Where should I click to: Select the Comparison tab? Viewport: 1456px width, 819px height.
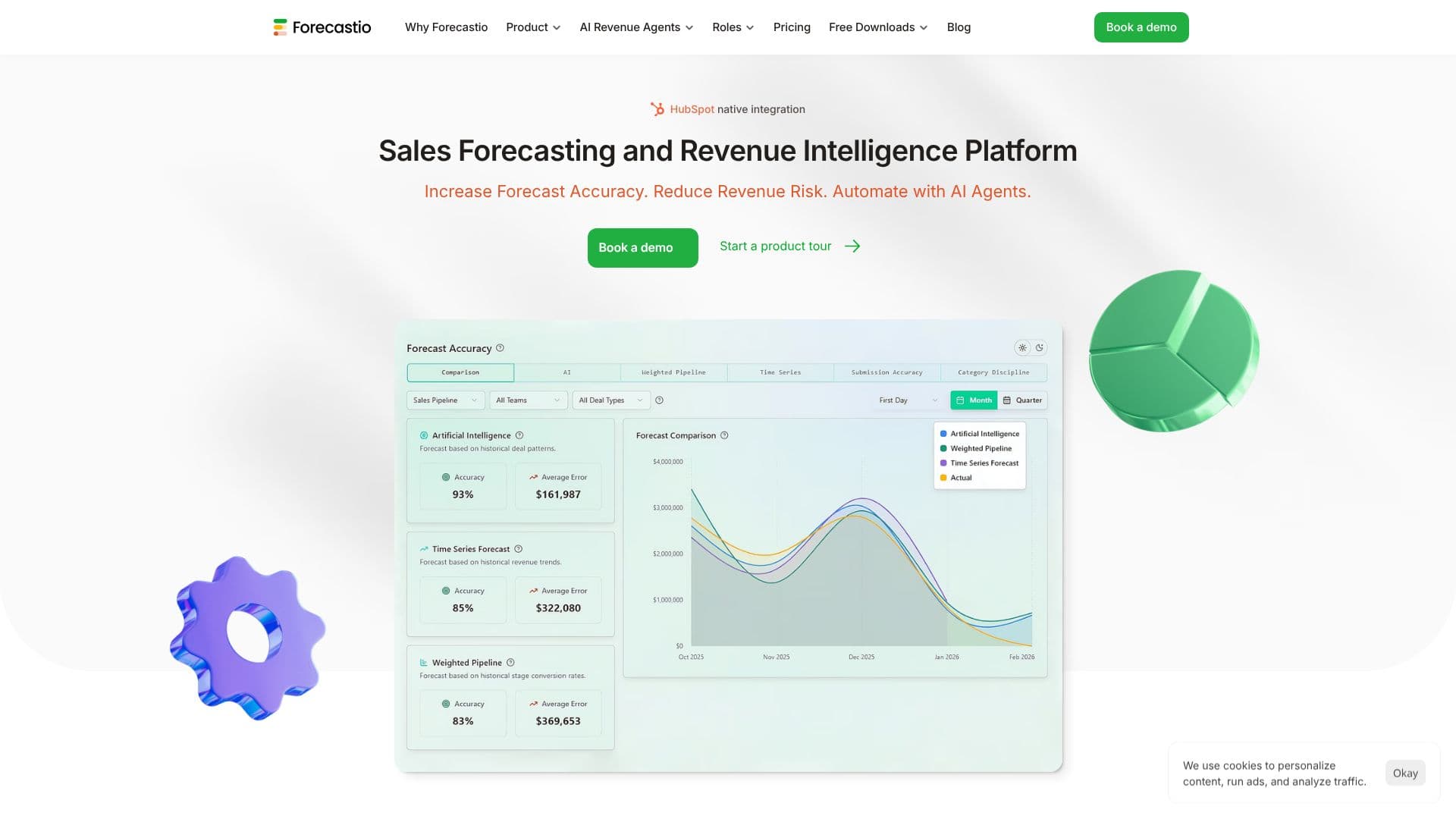460,372
